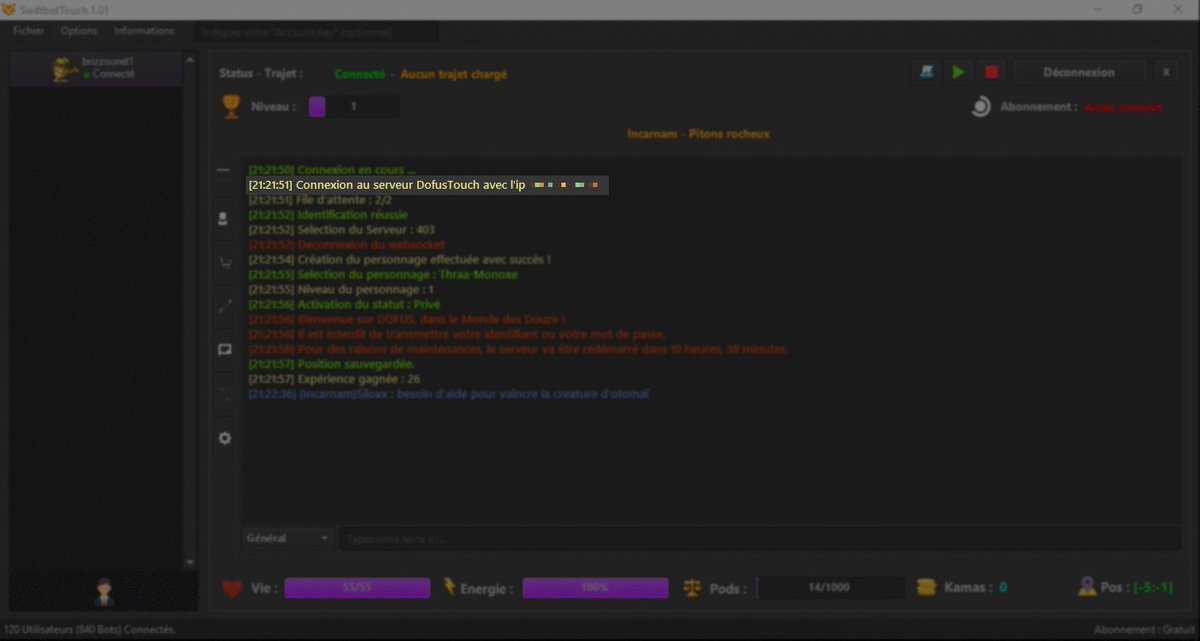The image size is (1200, 641).
Task: Open the chat bubble tab in the sidebar
Action: click(224, 350)
